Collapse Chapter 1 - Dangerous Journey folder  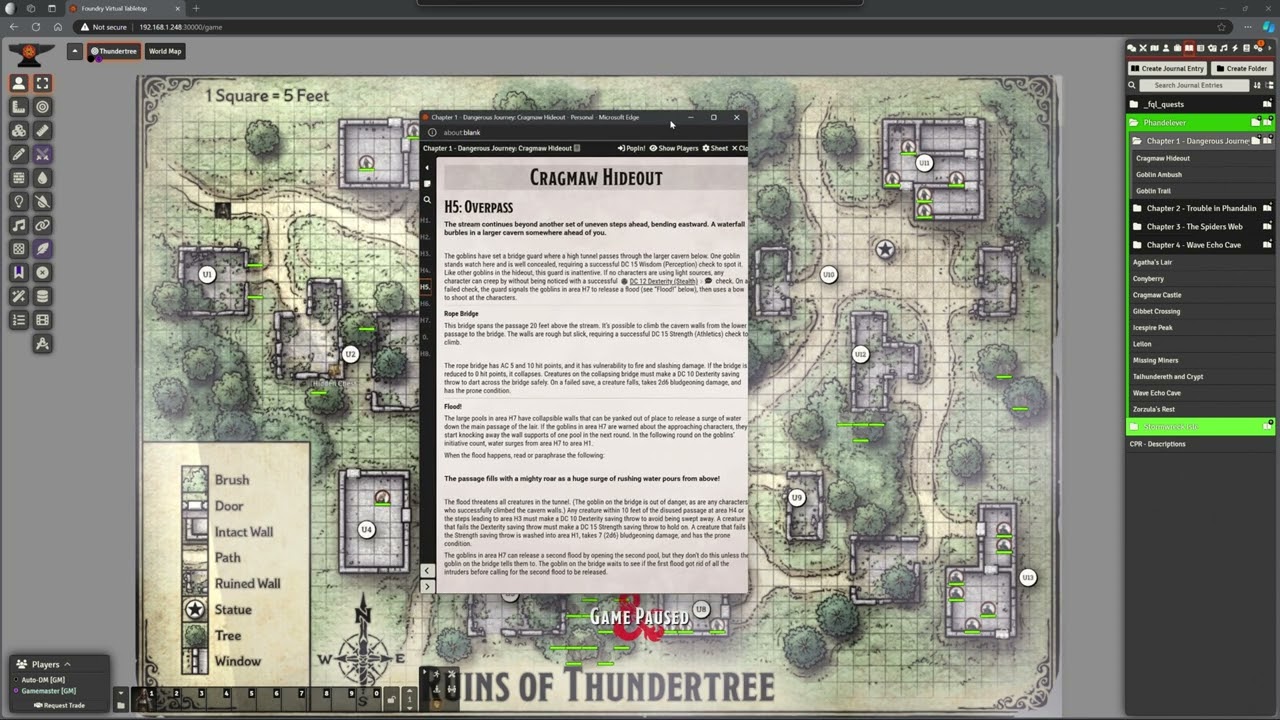(1202, 141)
